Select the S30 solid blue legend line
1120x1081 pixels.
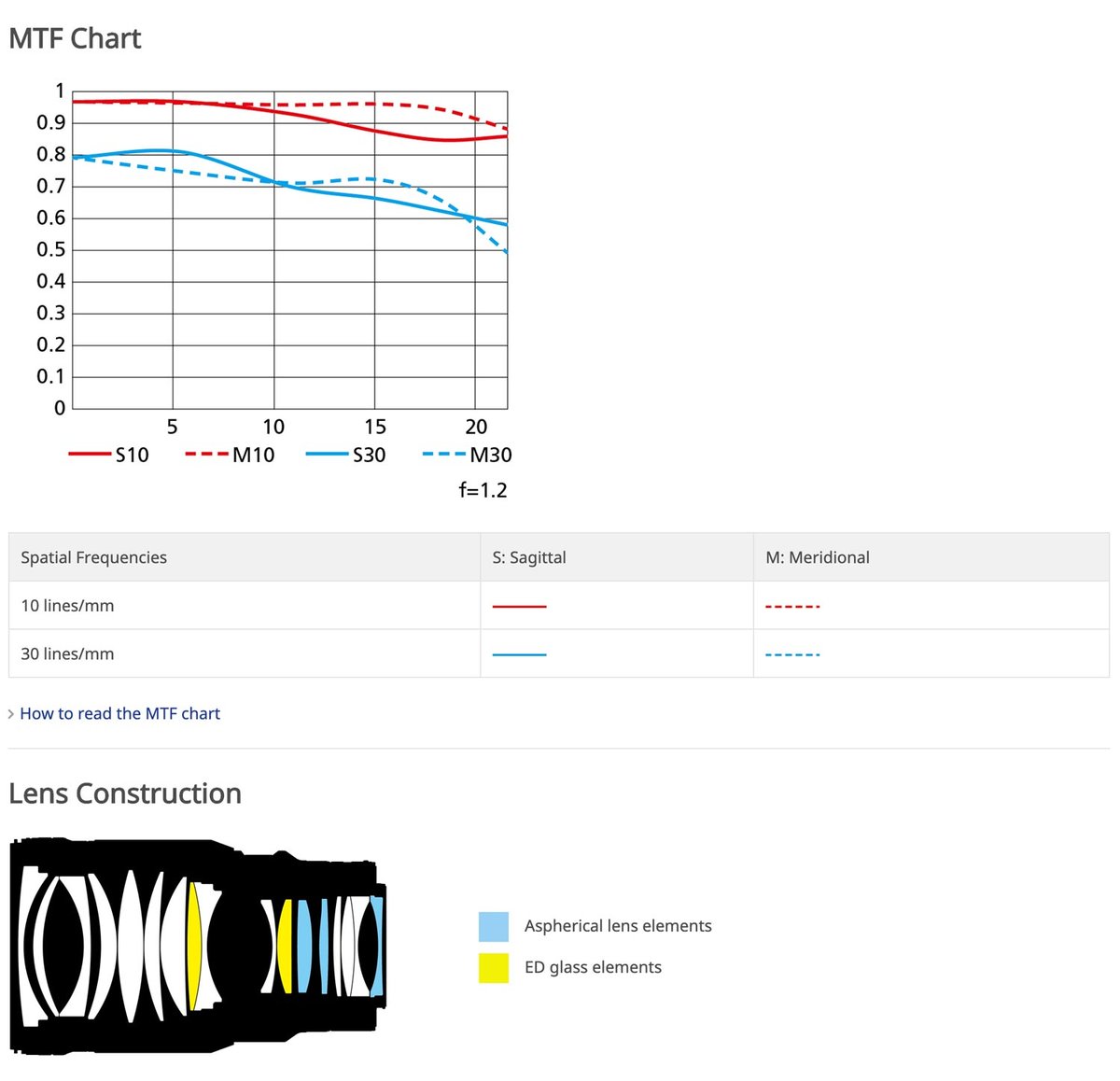click(x=327, y=455)
